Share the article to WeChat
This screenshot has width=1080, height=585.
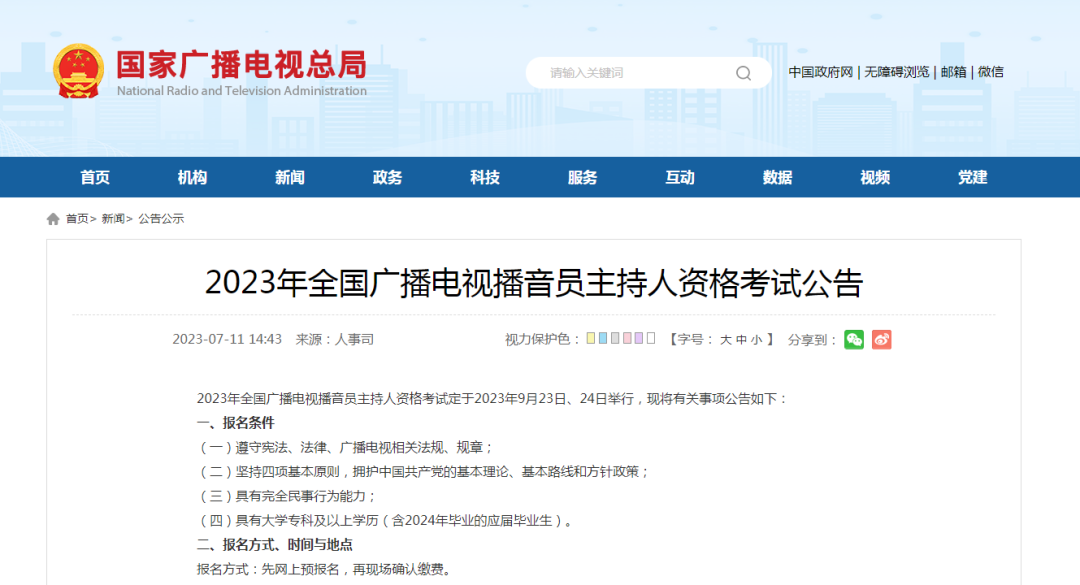point(853,340)
